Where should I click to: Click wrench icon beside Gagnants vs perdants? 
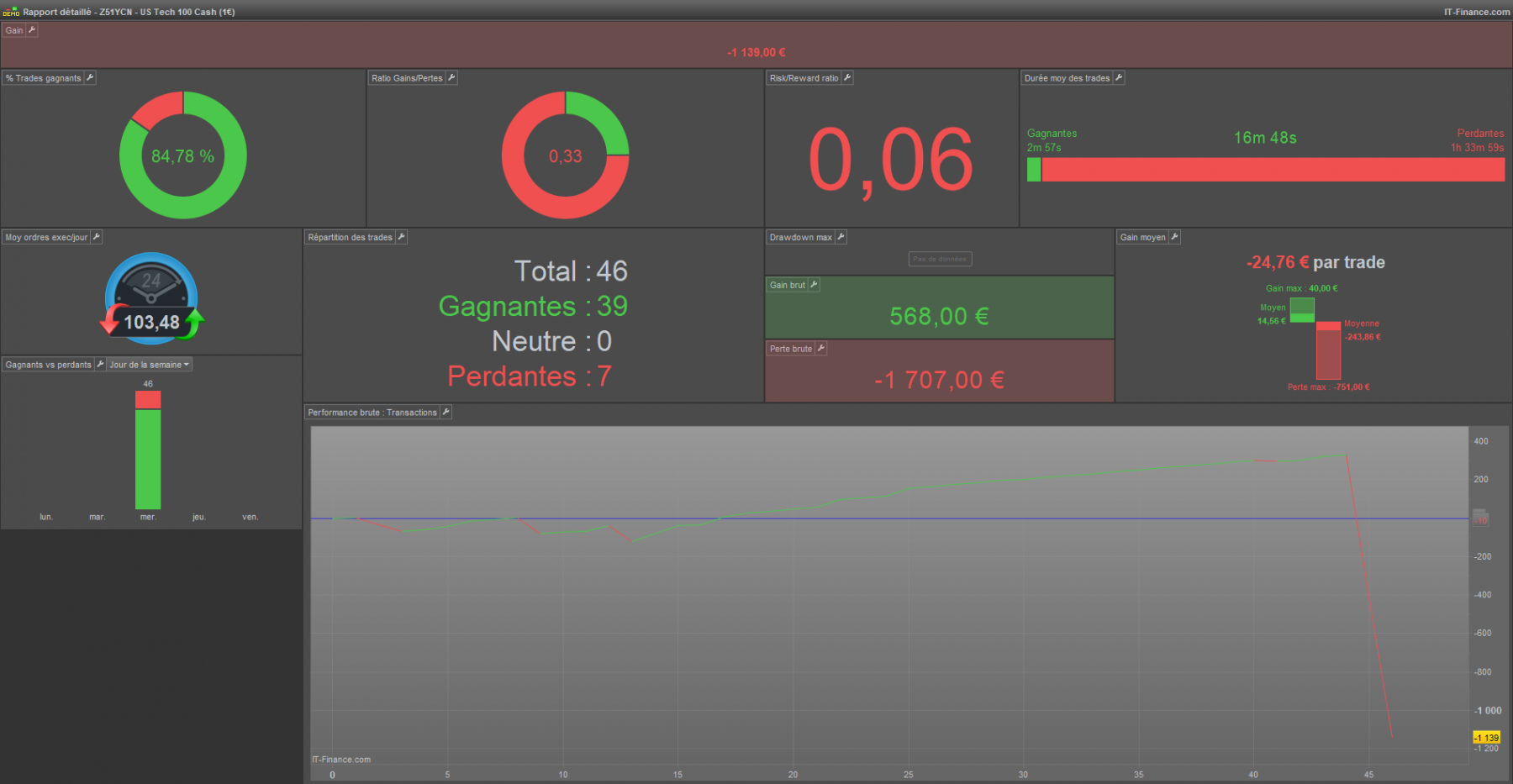tap(100, 364)
